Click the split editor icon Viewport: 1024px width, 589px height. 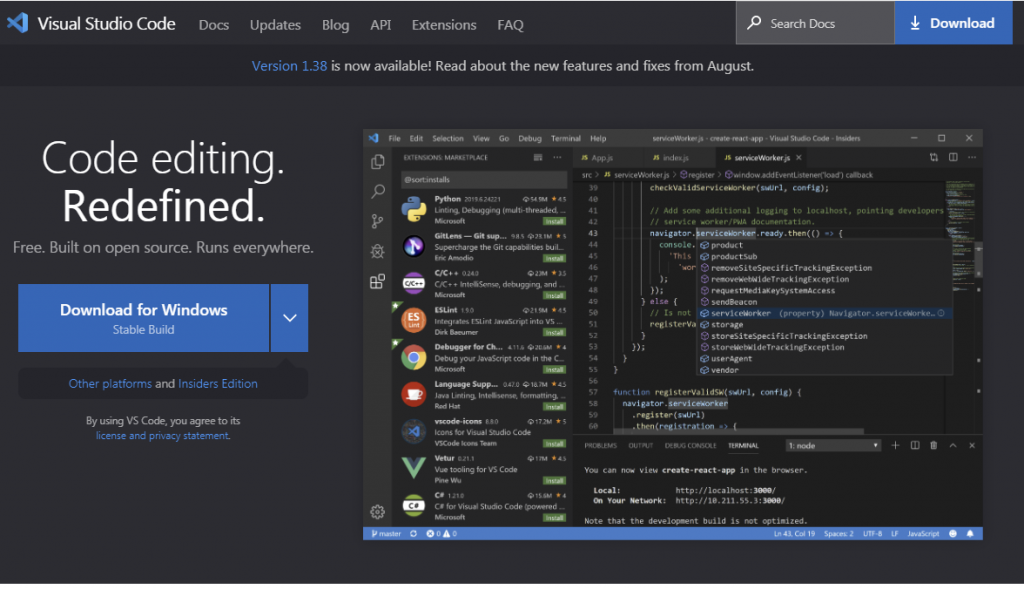tap(953, 157)
